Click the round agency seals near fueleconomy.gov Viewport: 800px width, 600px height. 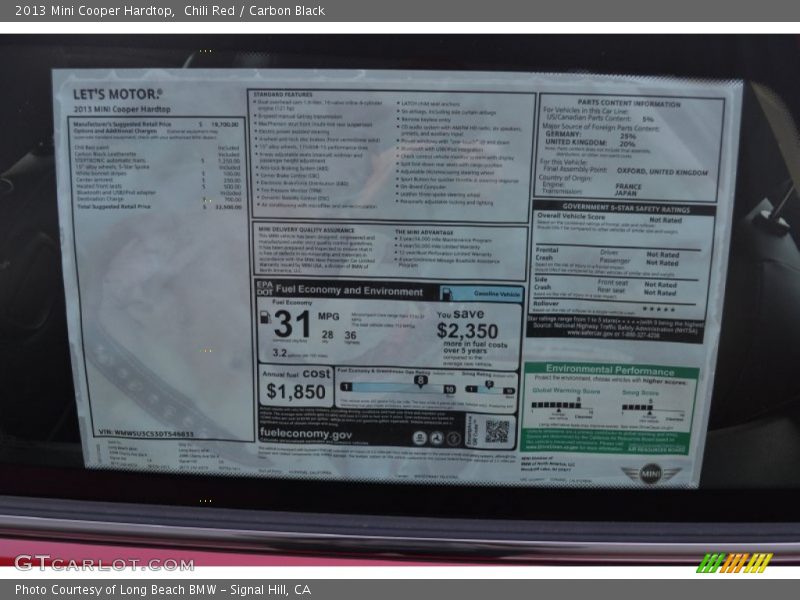coord(435,437)
